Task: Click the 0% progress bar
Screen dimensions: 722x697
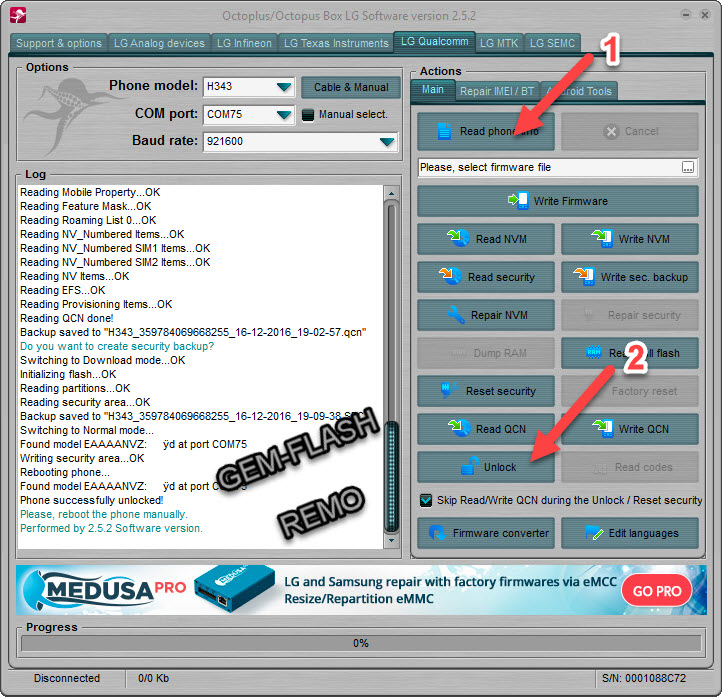Action: click(361, 643)
